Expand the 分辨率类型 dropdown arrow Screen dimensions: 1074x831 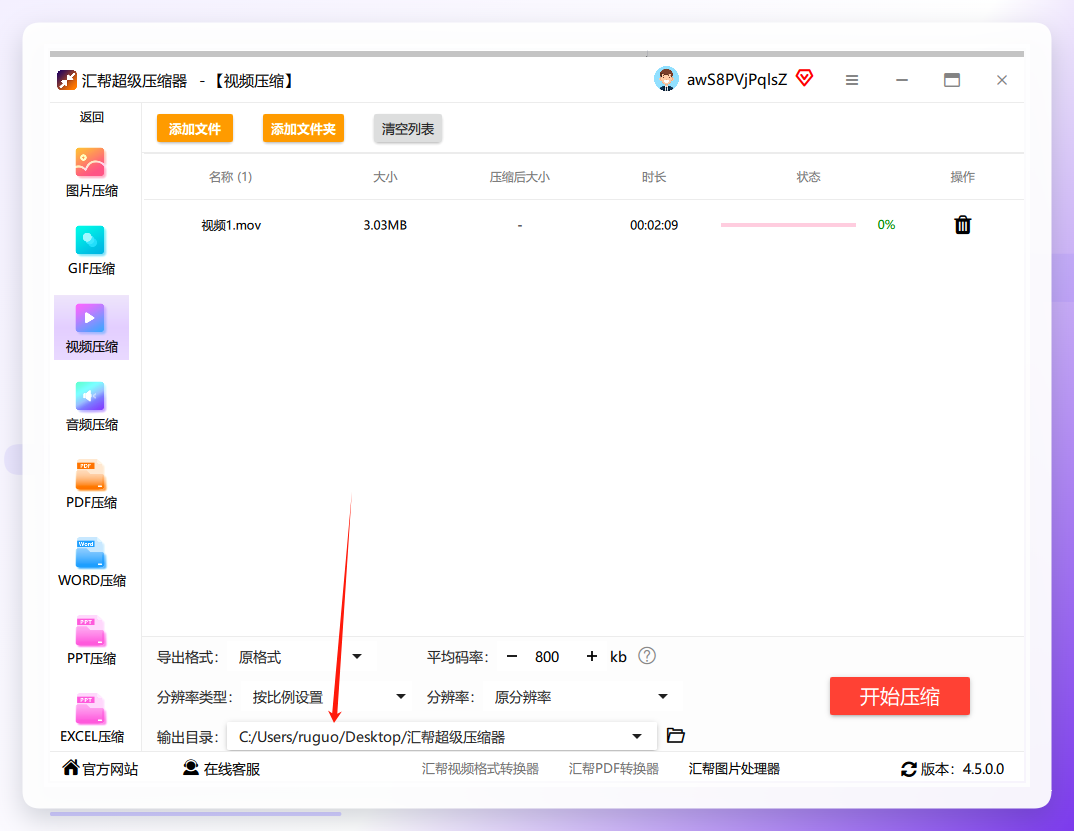401,697
